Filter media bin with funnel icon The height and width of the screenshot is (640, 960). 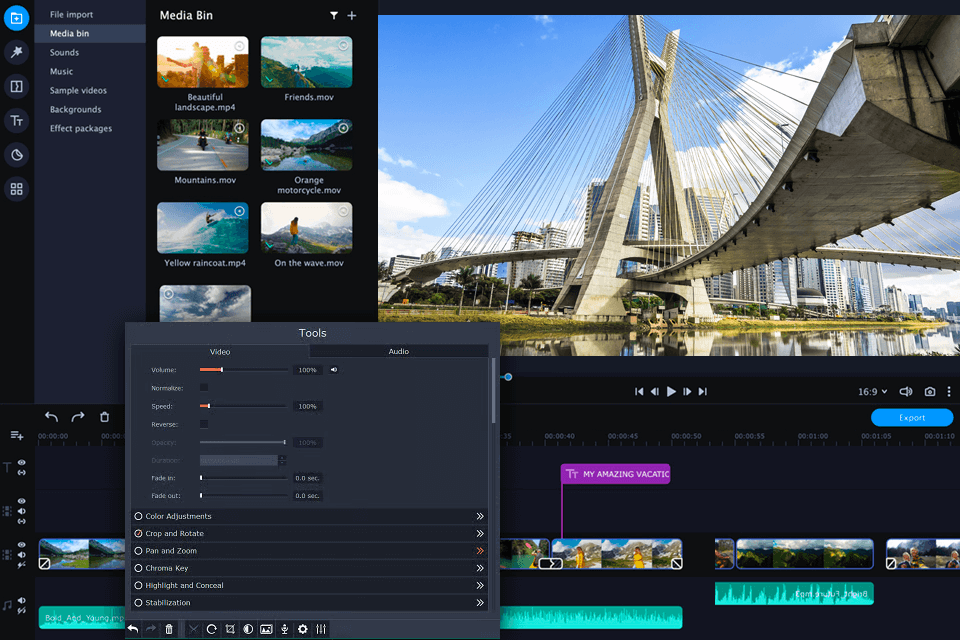click(334, 16)
